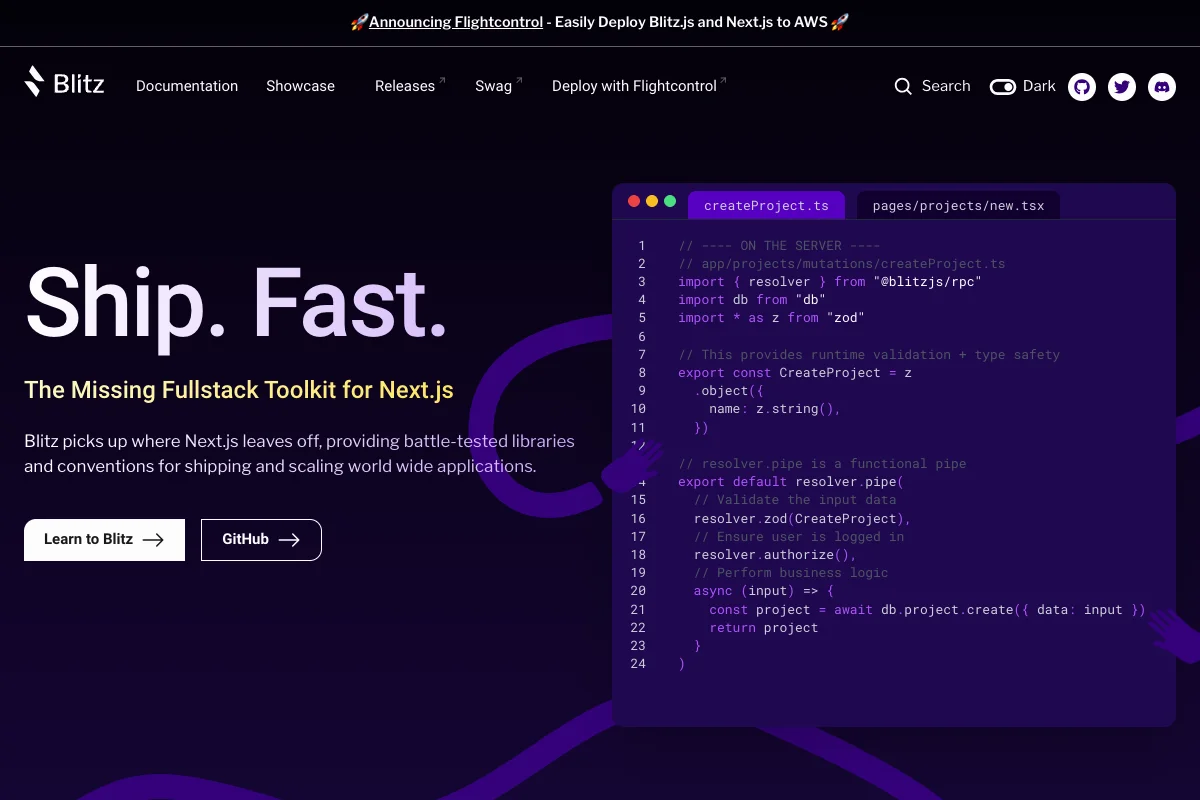
Task: Click the search magnifier icon
Action: pyautogui.click(x=903, y=86)
